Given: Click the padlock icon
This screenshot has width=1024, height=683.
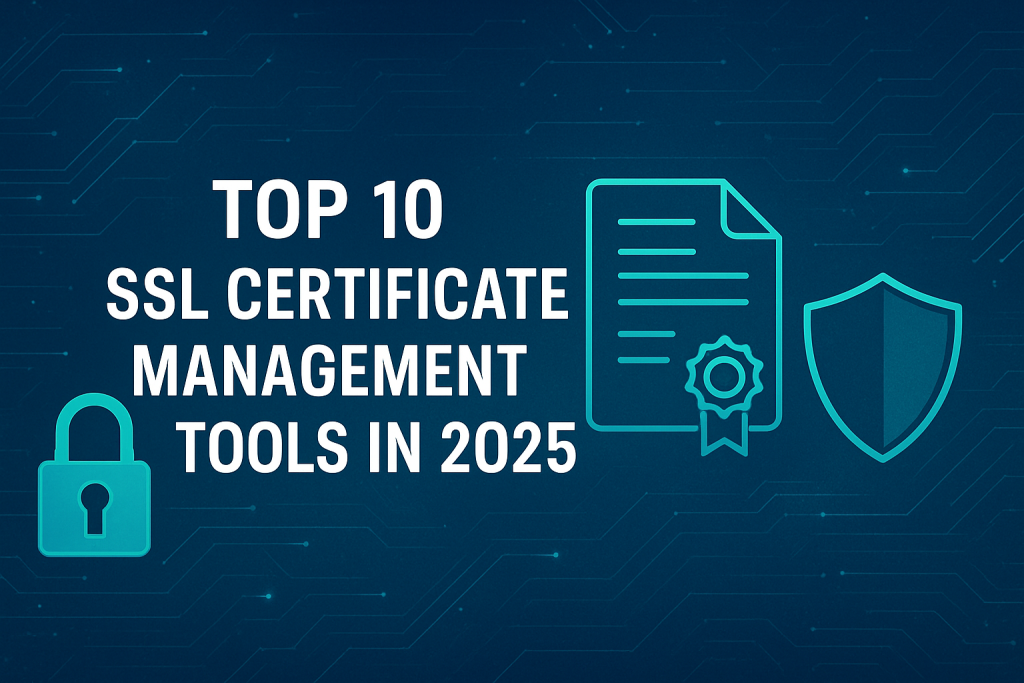Looking at the screenshot, I should [x=95, y=475].
